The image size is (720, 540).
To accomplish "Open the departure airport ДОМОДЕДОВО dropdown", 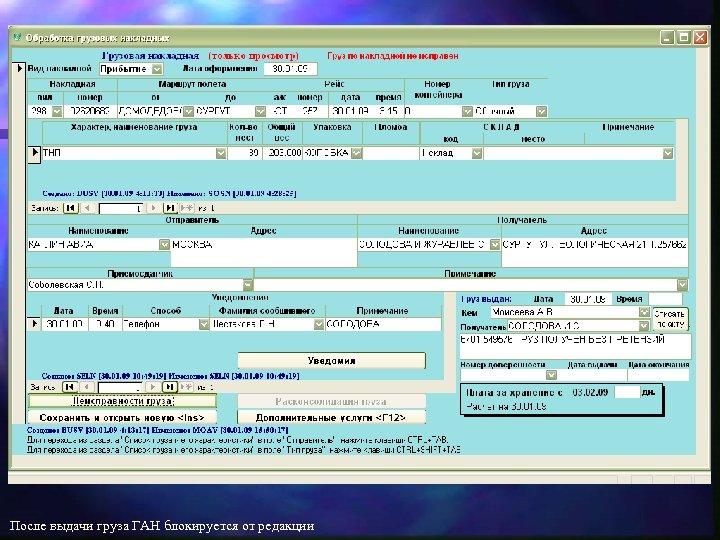I will click(x=188, y=111).
